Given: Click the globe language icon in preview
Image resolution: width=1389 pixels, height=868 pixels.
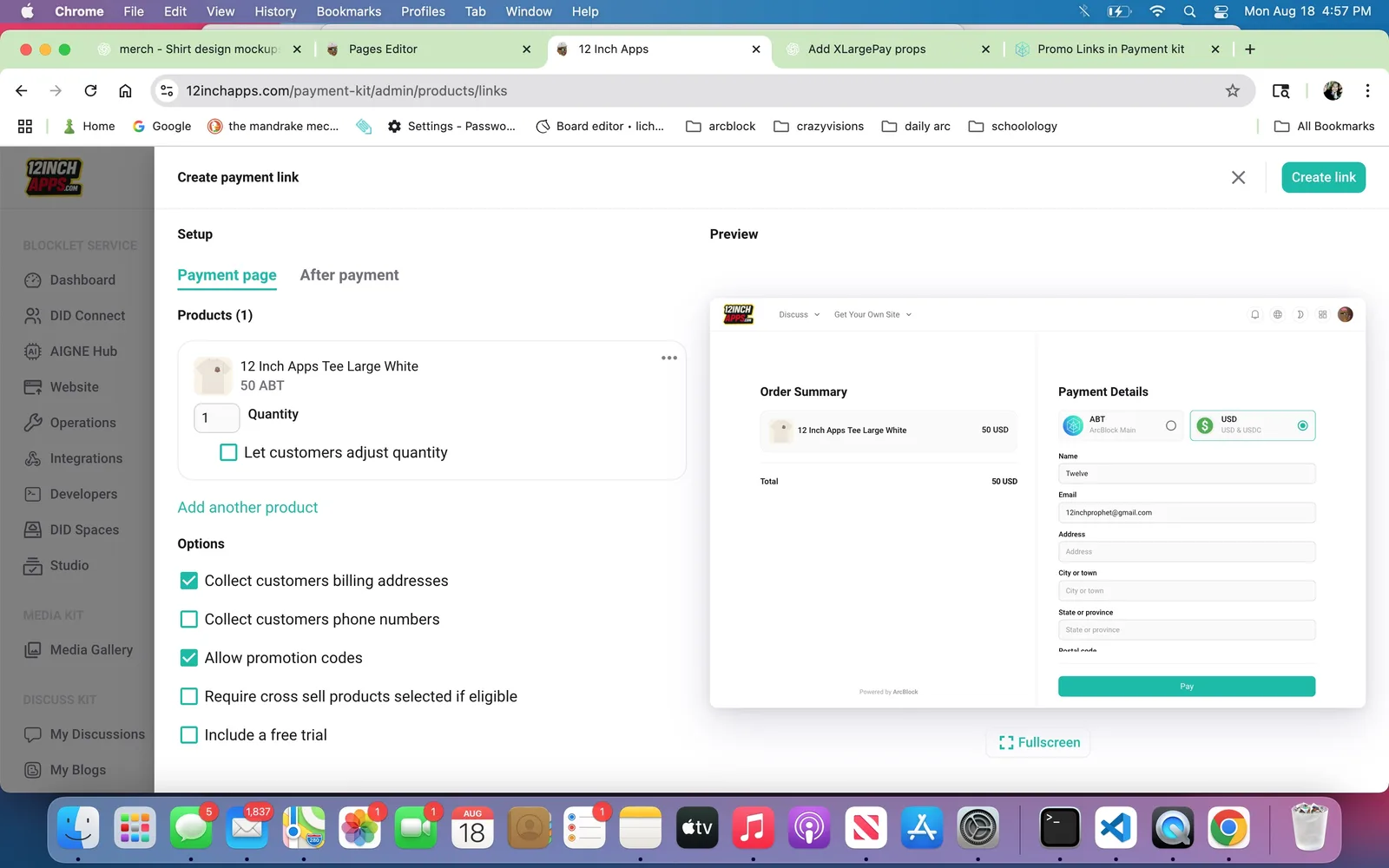Looking at the screenshot, I should pos(1277,314).
